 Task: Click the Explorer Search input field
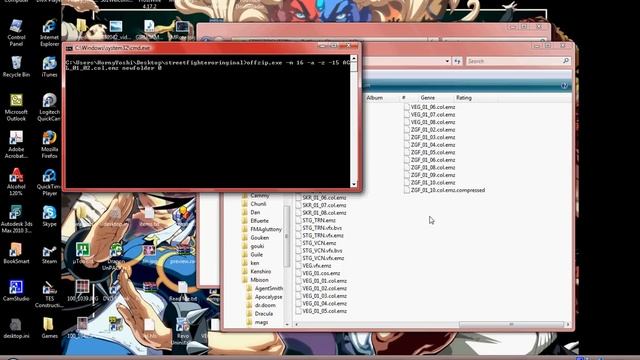(x=514, y=61)
